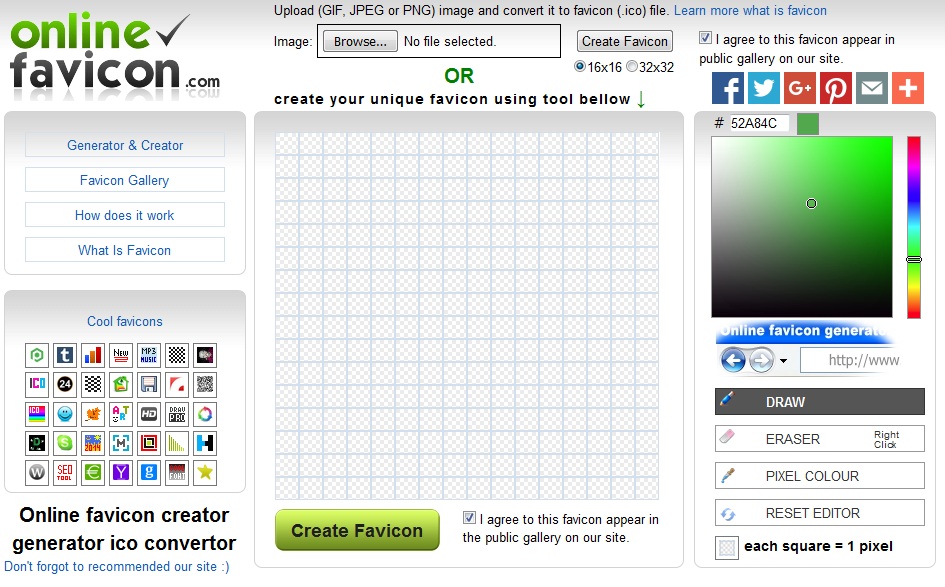Select the floppy disk save favicon
This screenshot has height=587, width=945.
(149, 384)
